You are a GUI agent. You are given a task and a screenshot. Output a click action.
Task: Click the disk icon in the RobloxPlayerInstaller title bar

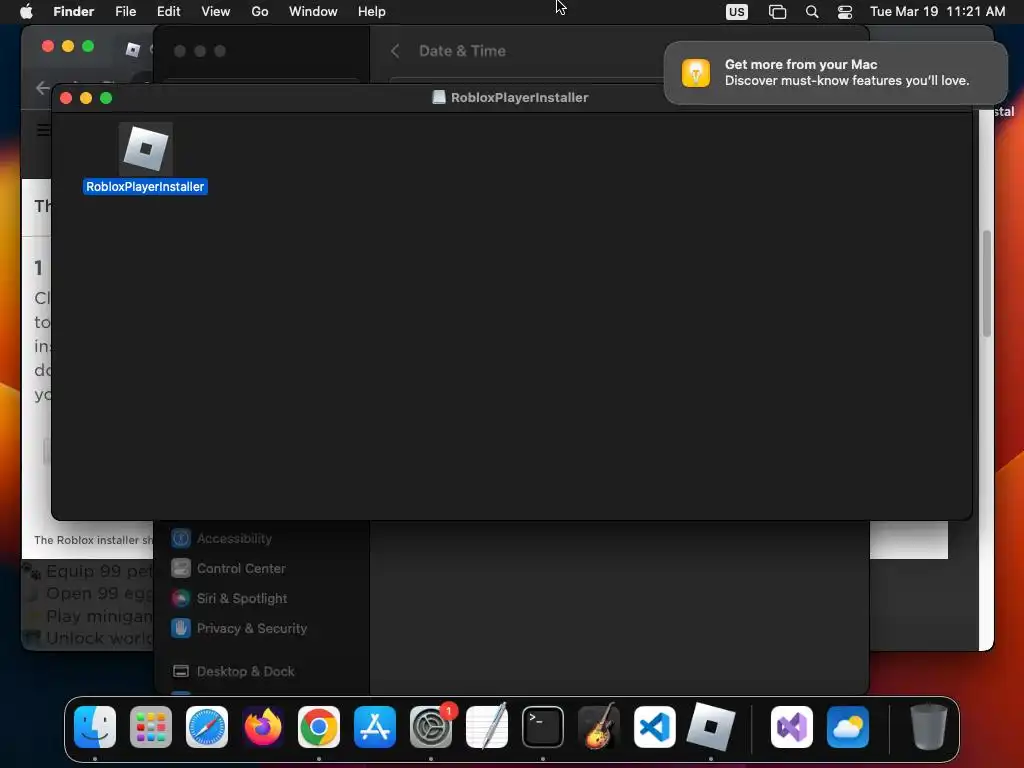coord(439,97)
